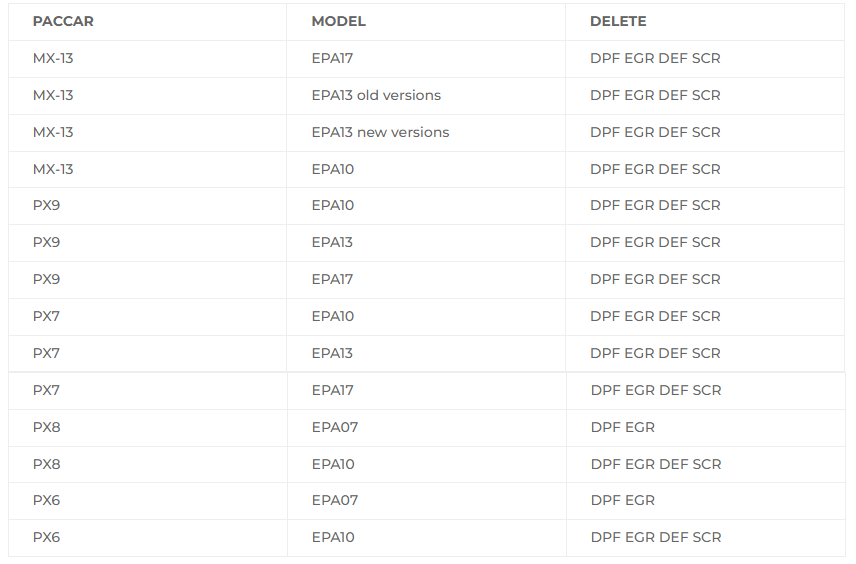Click the MX-13 cell in the EPA17 row
This screenshot has width=856, height=564.
[53, 58]
